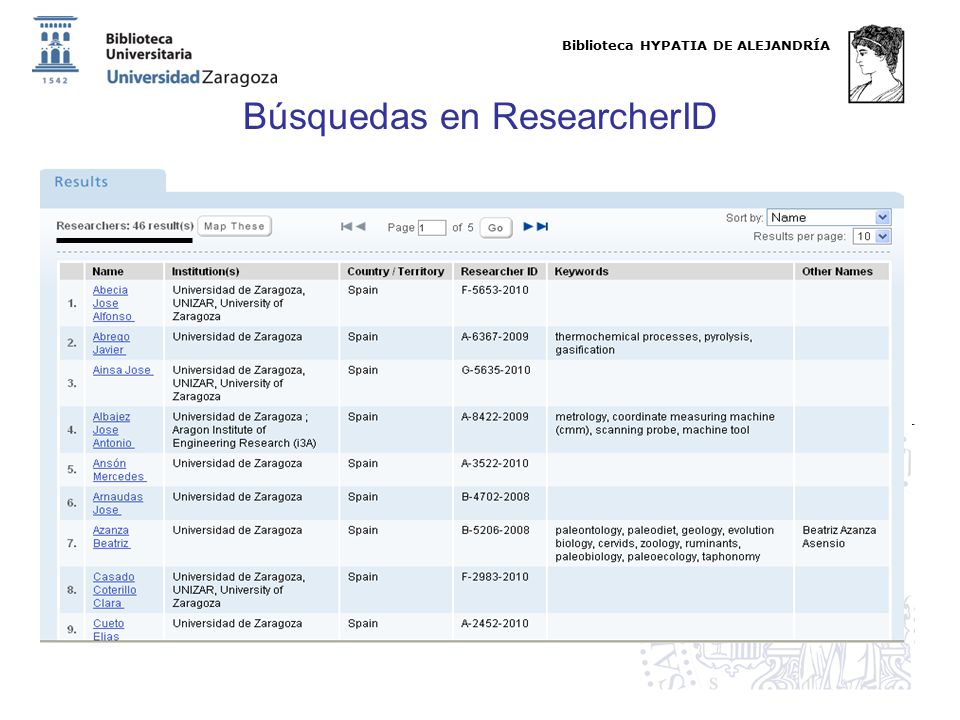960x720 pixels.
Task: Click the Researcher ID column header
Action: click(499, 271)
